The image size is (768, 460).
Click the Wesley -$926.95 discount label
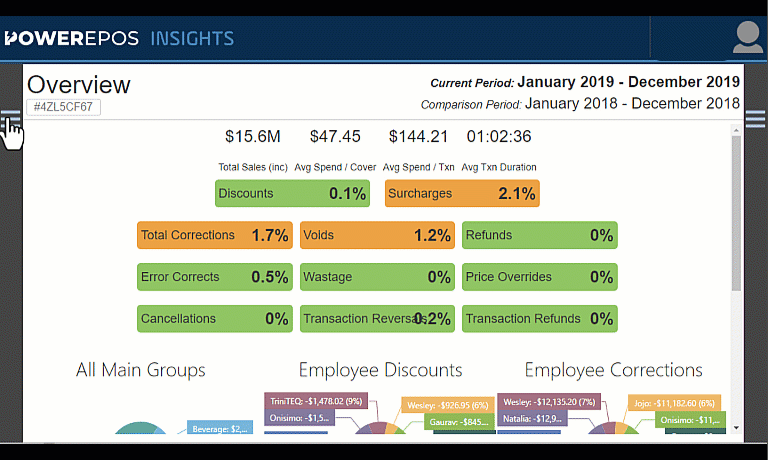pos(448,405)
